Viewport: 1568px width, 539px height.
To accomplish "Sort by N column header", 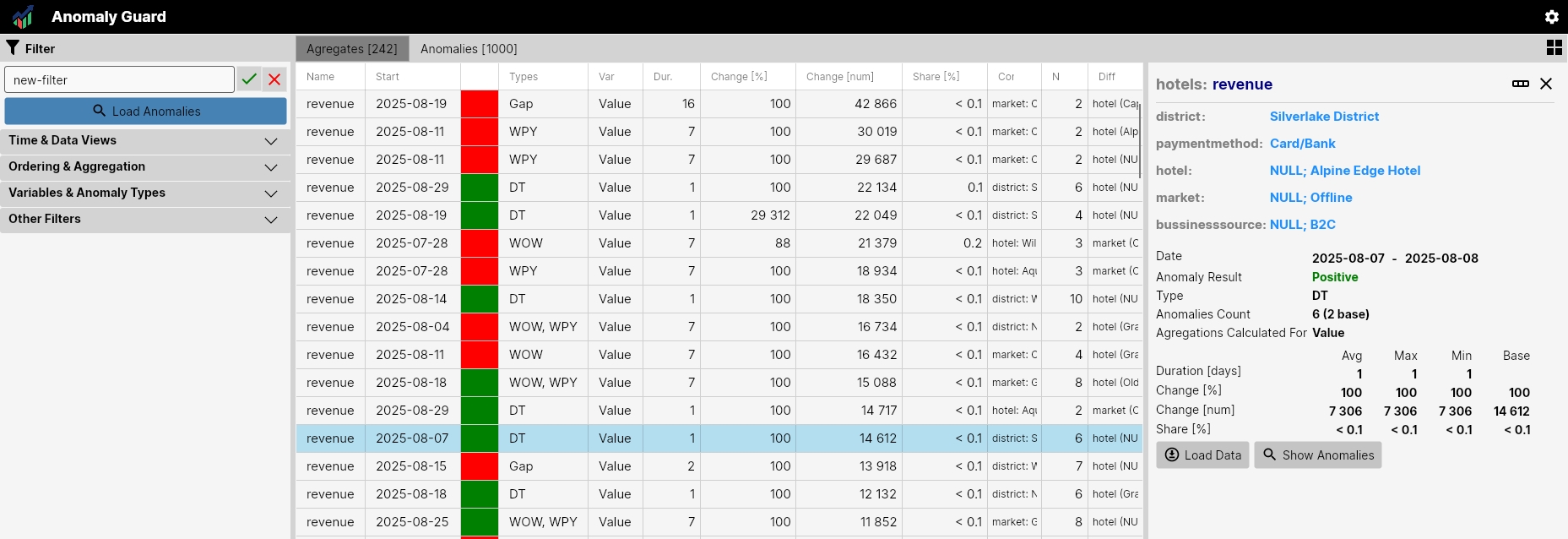I will (x=1065, y=76).
